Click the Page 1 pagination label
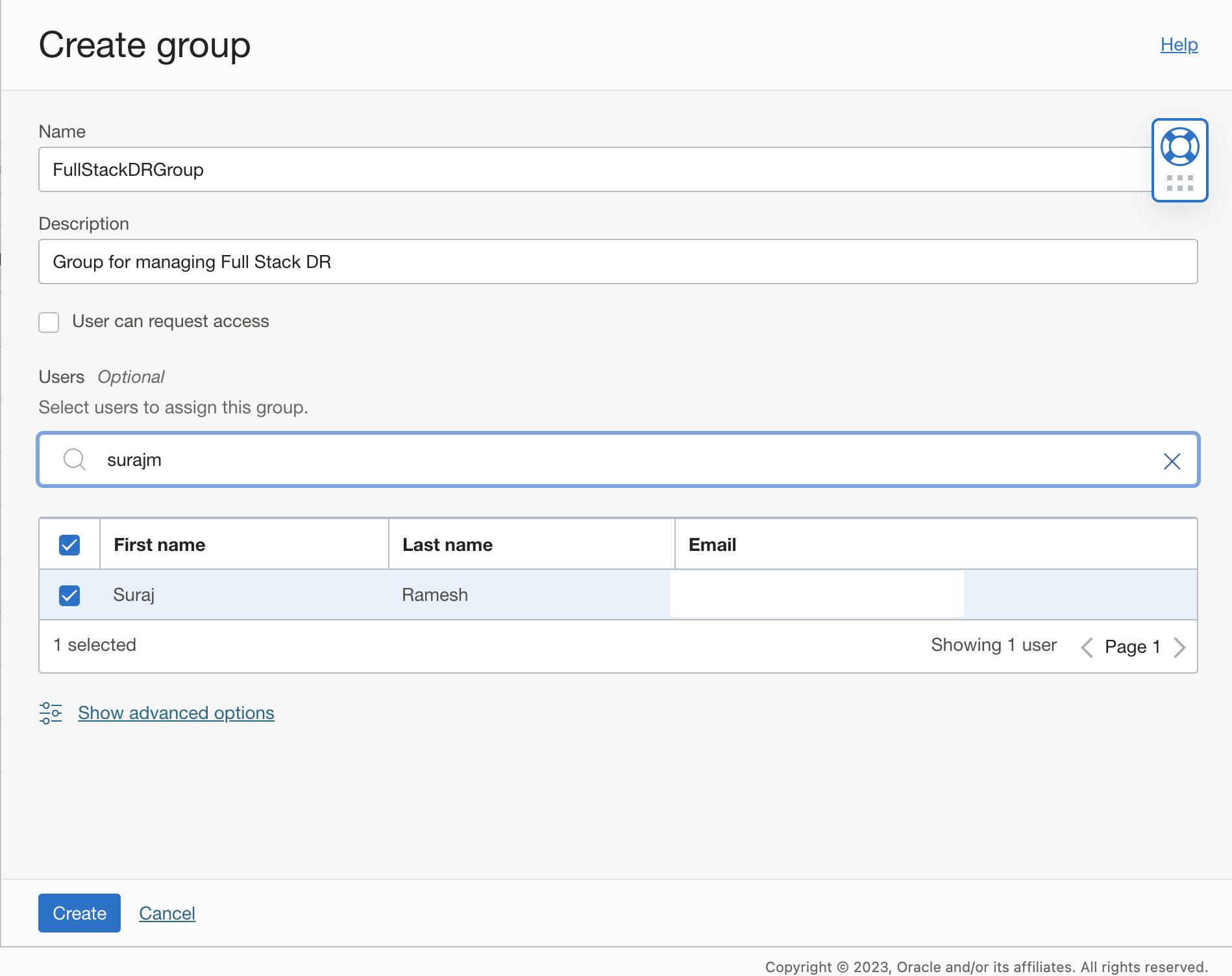Image resolution: width=1232 pixels, height=976 pixels. pyautogui.click(x=1132, y=646)
